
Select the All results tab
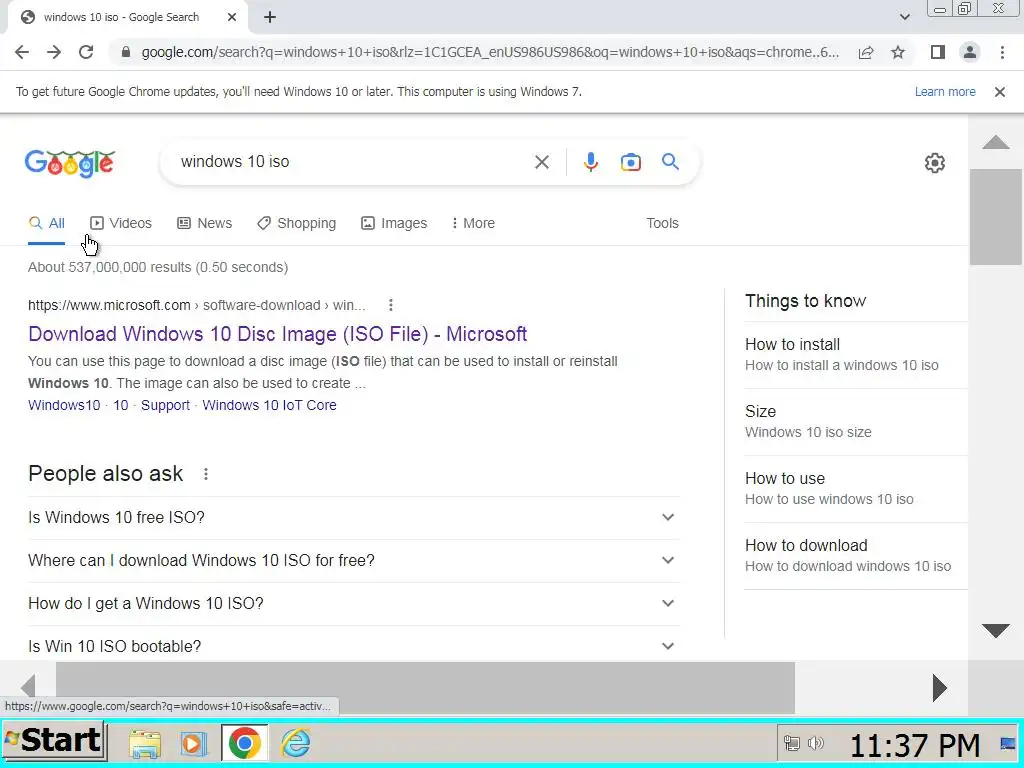(46, 223)
